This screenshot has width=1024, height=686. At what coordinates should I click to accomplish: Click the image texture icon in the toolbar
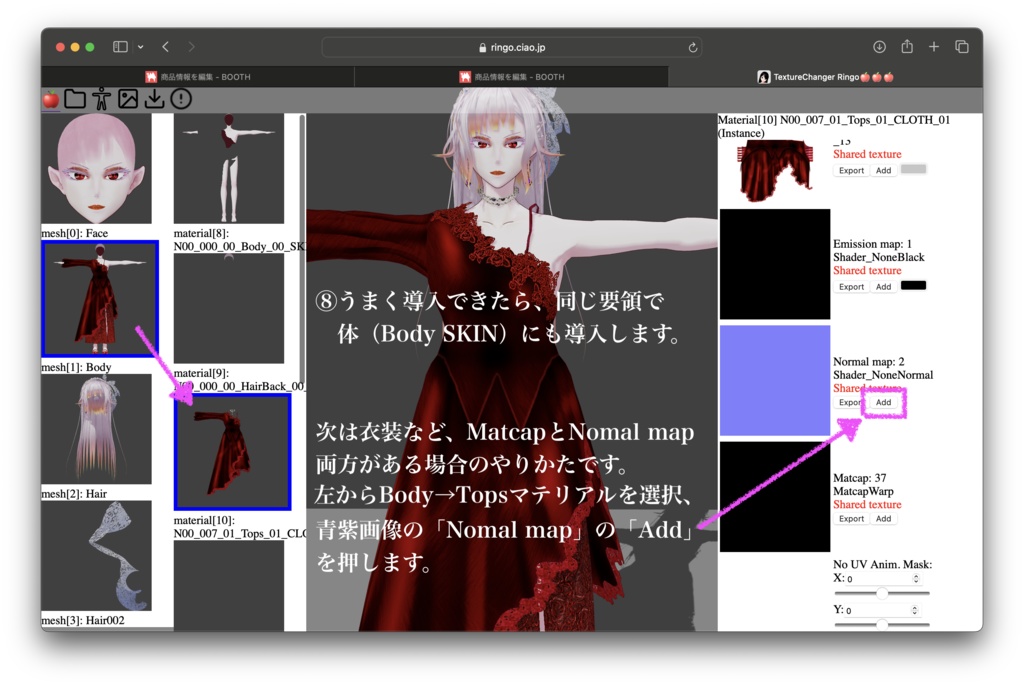(x=127, y=100)
